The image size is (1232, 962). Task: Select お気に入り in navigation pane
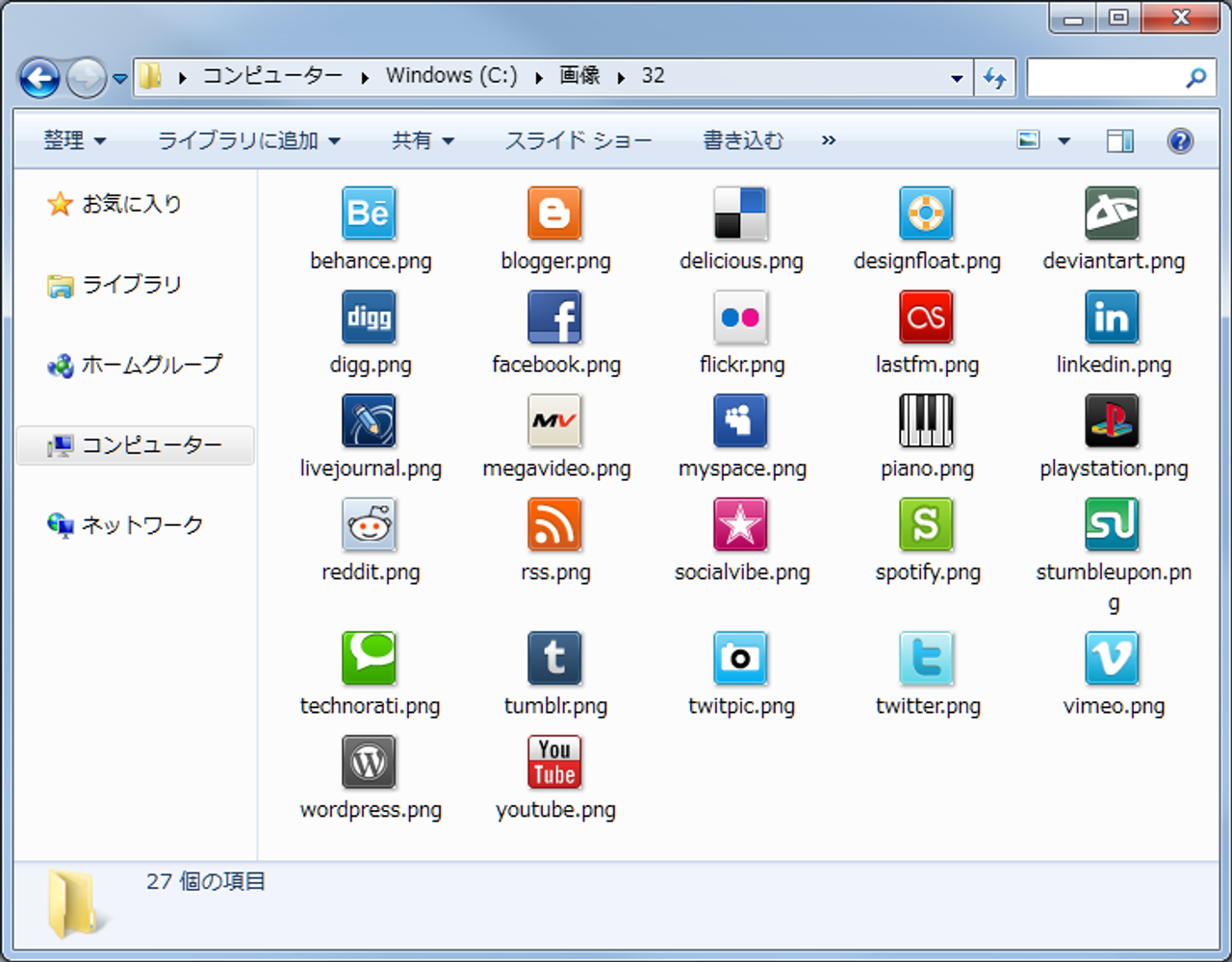click(115, 203)
